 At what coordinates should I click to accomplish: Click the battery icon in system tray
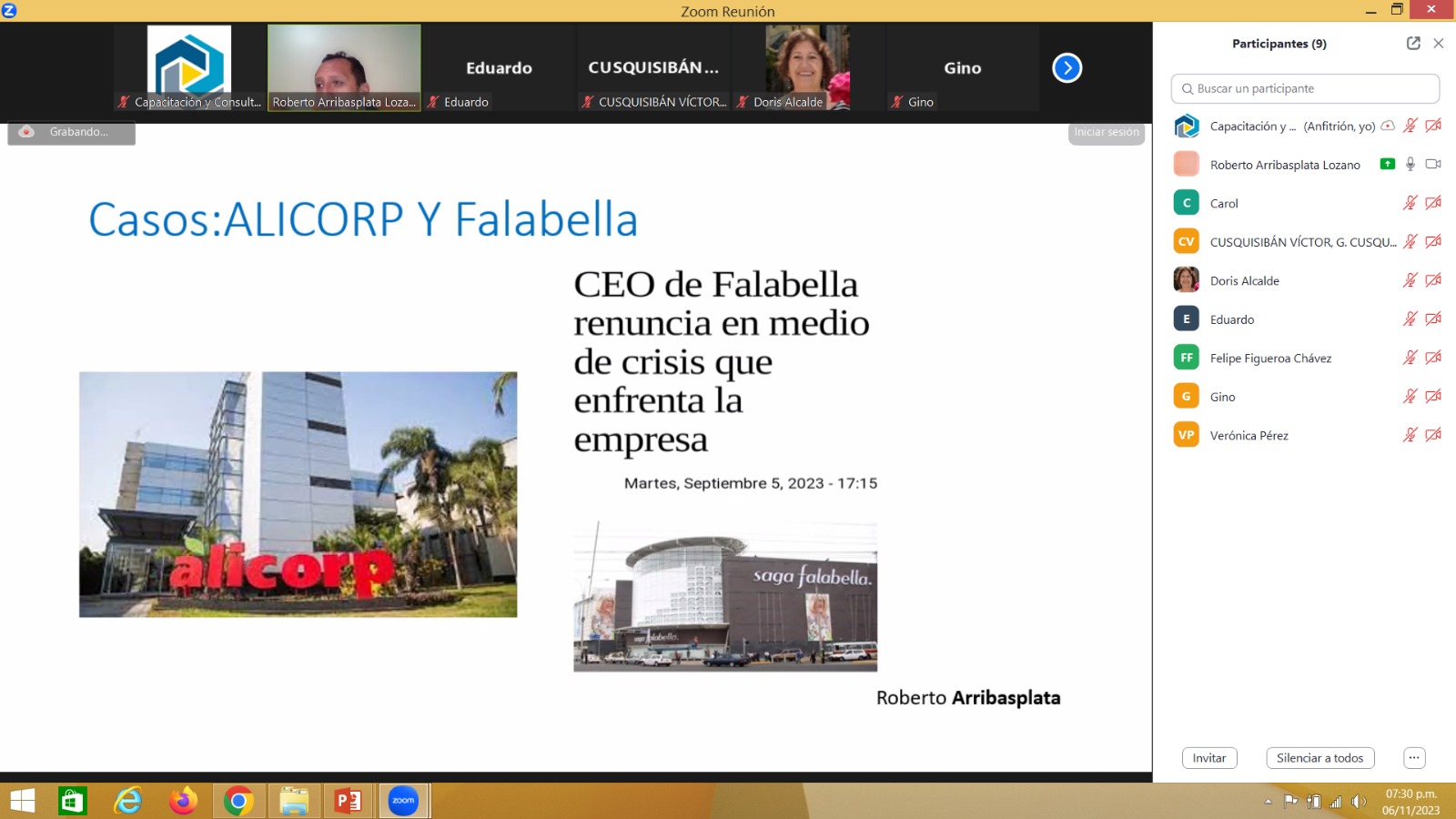[x=1313, y=802]
